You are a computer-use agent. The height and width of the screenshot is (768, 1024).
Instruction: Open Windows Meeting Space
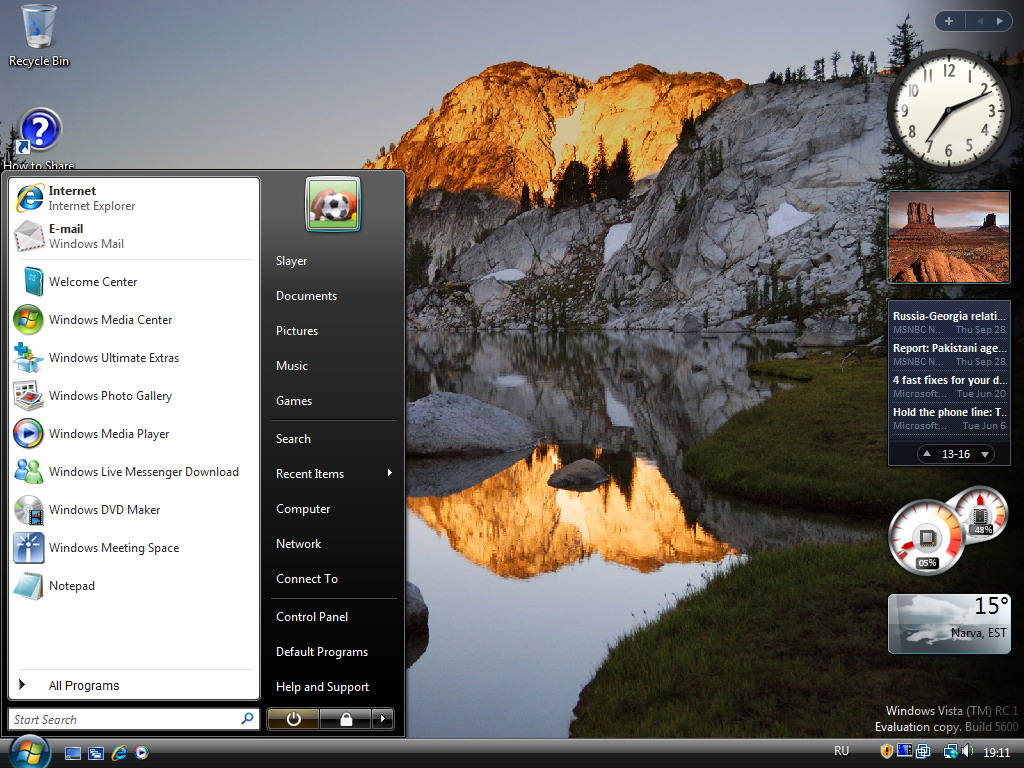click(x=134, y=547)
